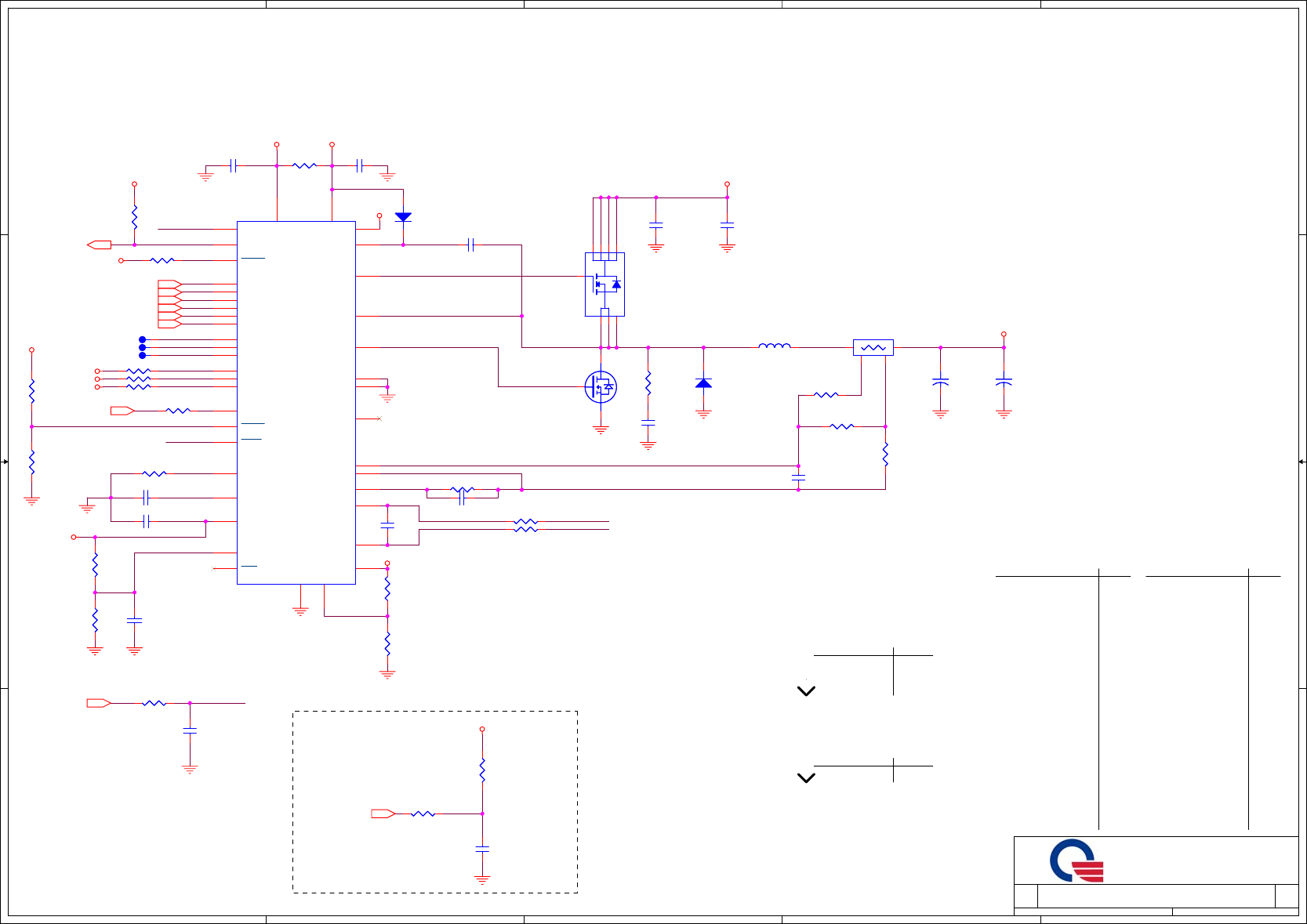Select the bootstrap capacitor right of the diode
The height and width of the screenshot is (924, 1307).
click(470, 245)
